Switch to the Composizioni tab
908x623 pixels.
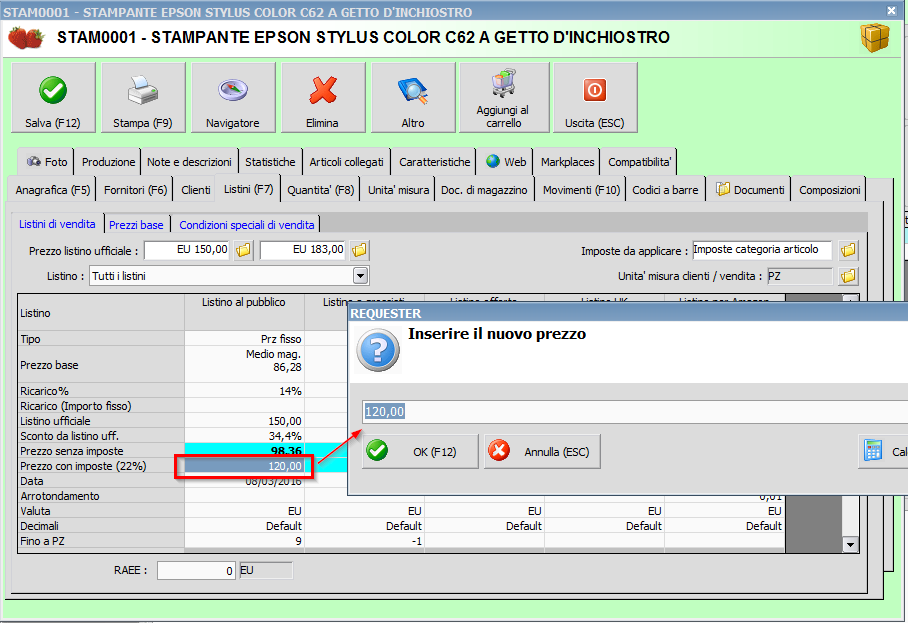coord(830,190)
